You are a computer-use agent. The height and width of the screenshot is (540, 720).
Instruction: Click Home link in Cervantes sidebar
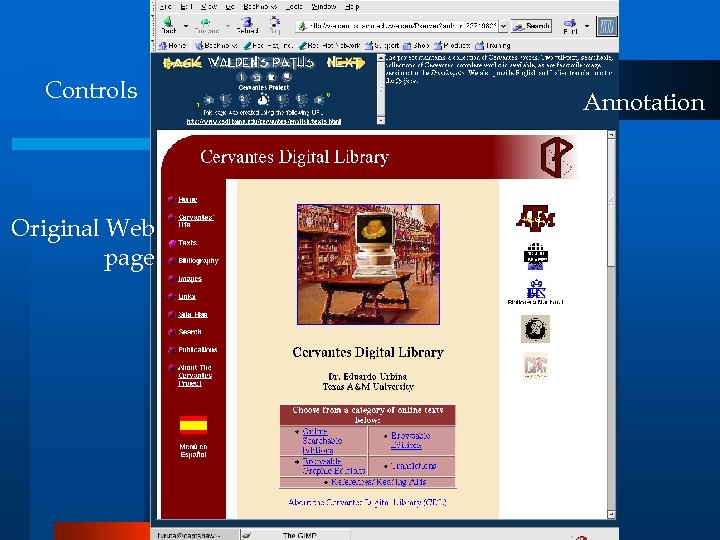coord(187,199)
